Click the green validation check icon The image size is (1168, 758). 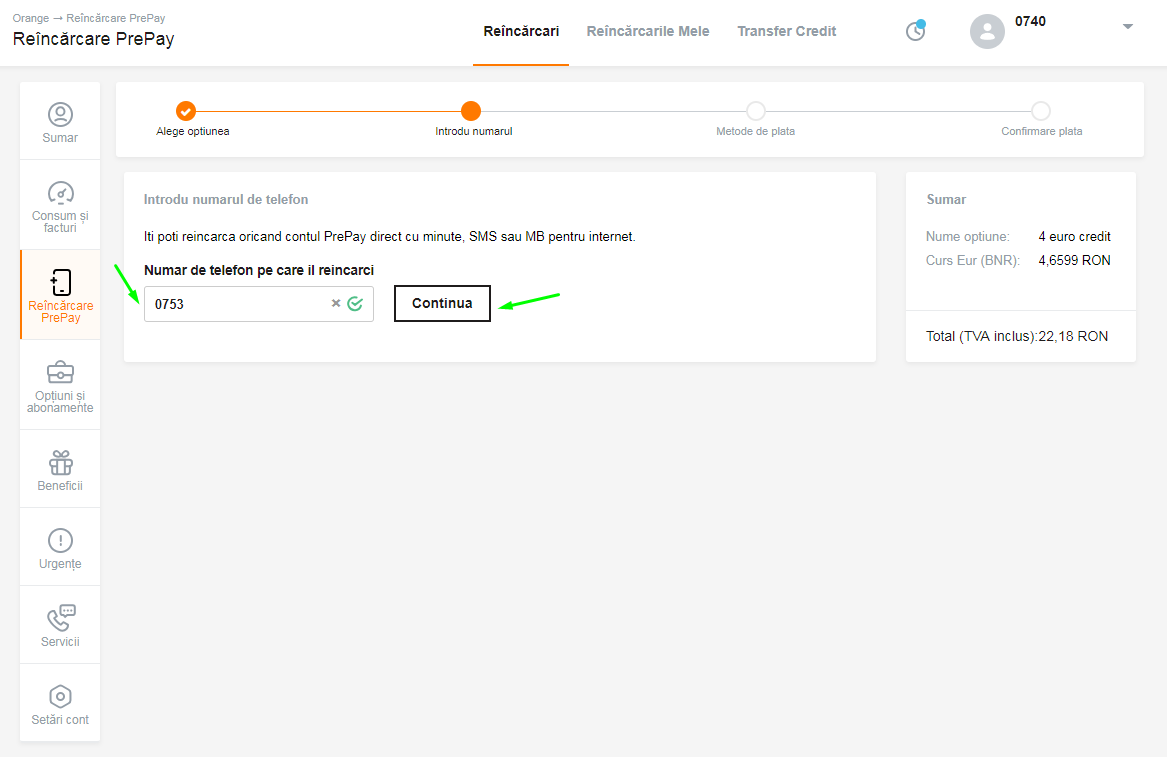click(x=355, y=303)
